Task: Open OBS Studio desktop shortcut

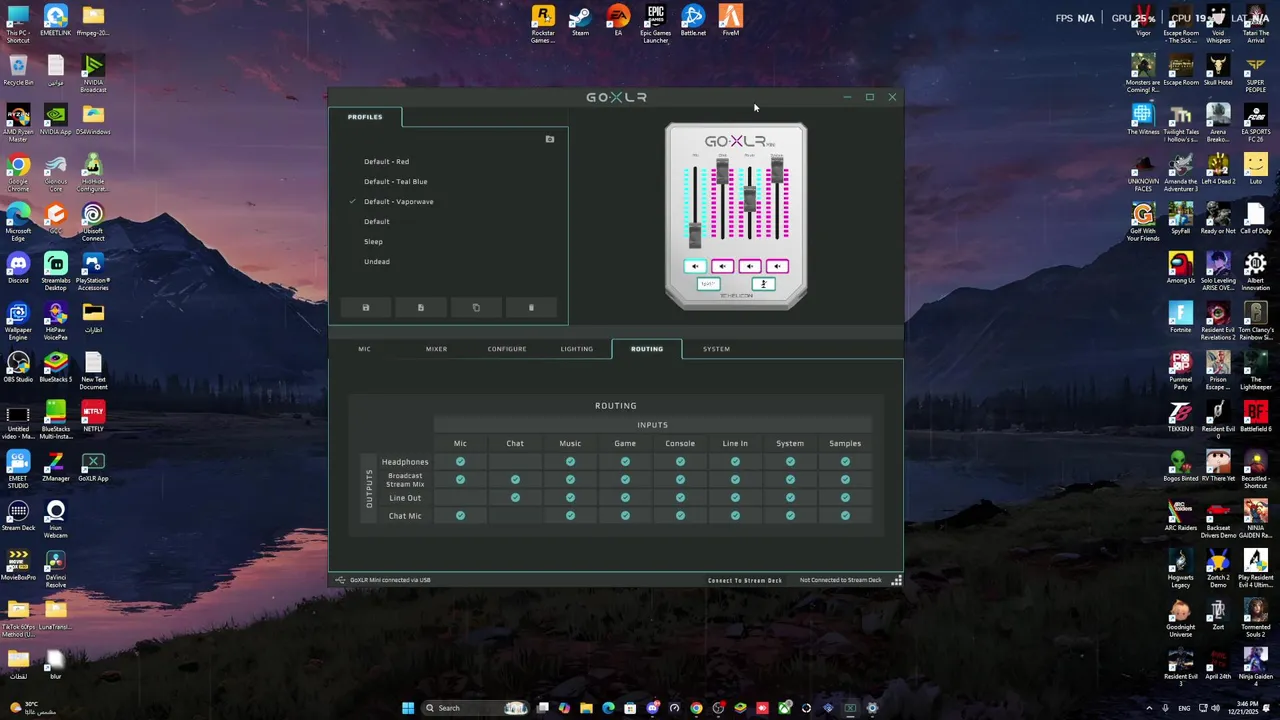Action: [x=18, y=366]
